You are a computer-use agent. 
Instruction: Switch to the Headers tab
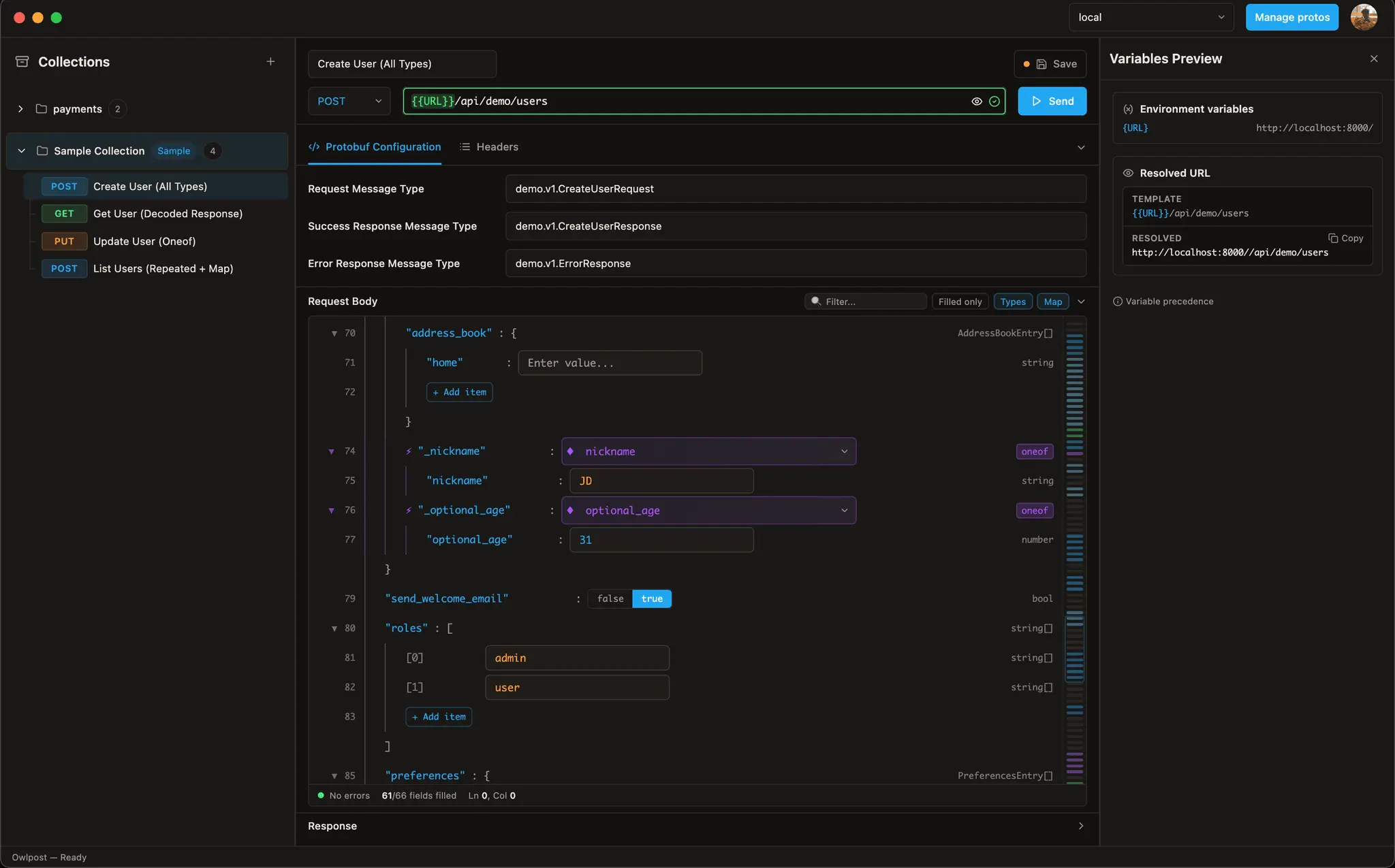[489, 147]
